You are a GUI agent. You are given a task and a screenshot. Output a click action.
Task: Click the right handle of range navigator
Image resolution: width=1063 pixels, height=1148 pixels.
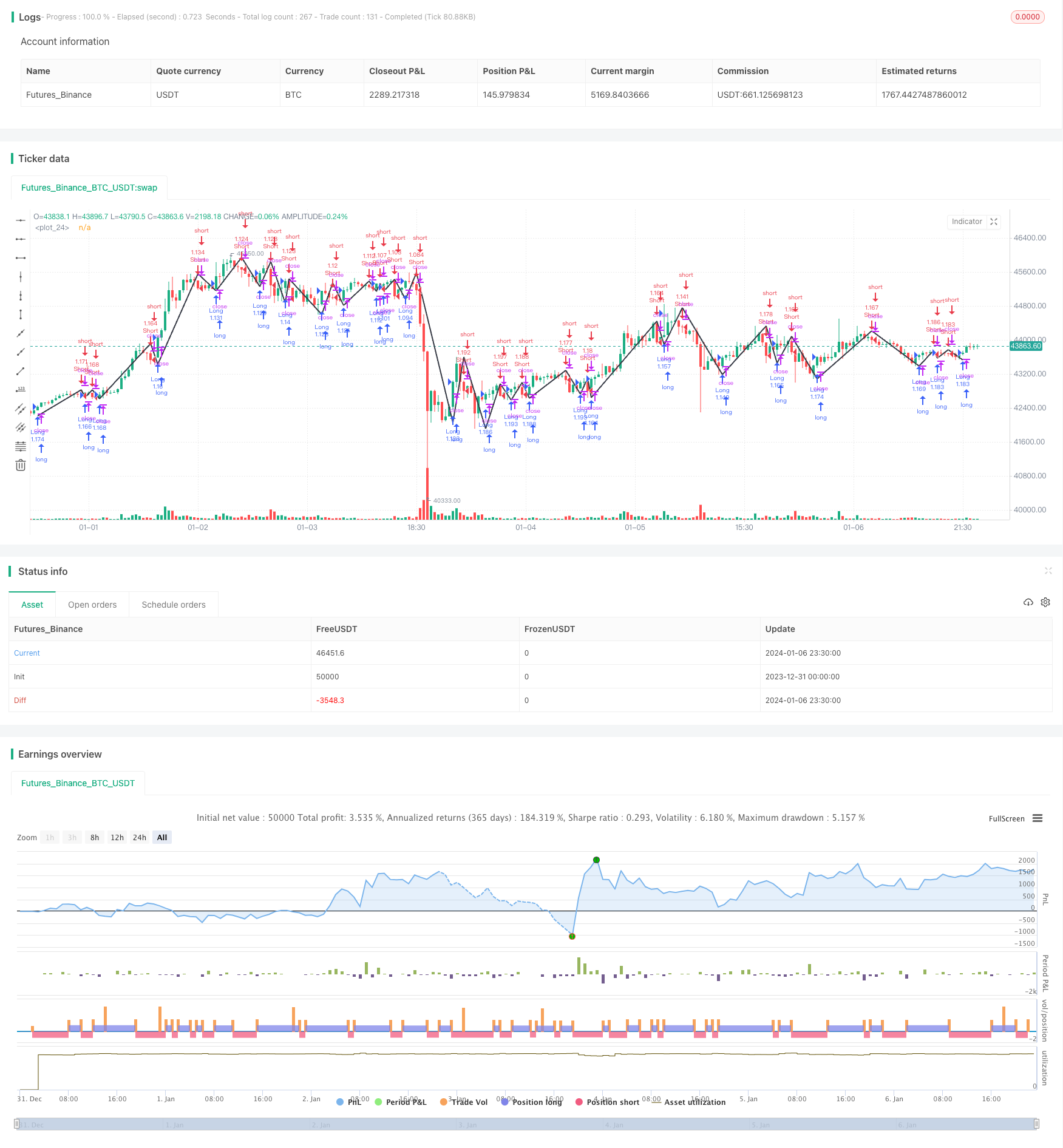click(1037, 1124)
